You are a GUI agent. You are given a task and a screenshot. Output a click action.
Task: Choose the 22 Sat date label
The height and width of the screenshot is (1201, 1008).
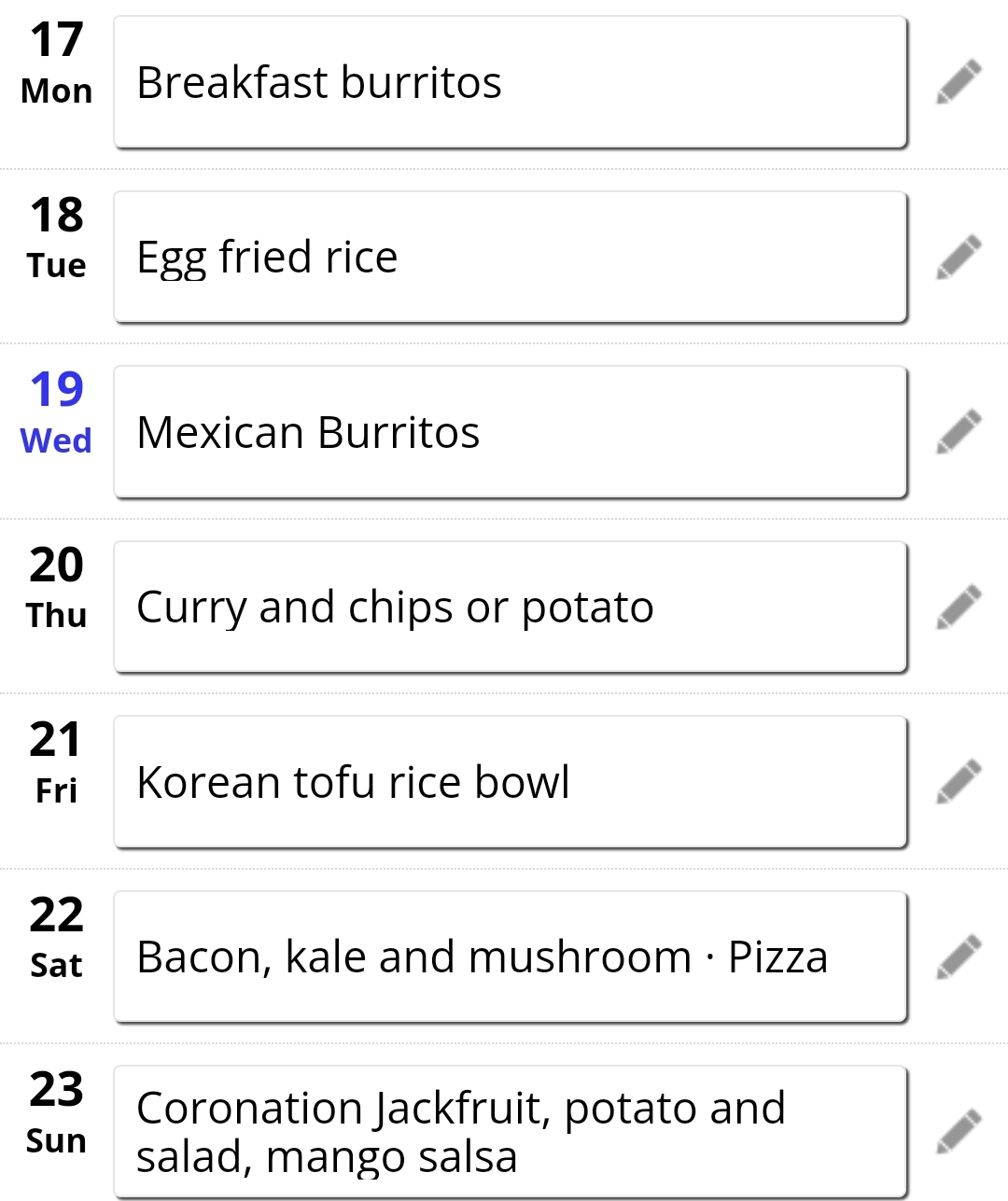pyautogui.click(x=56, y=938)
